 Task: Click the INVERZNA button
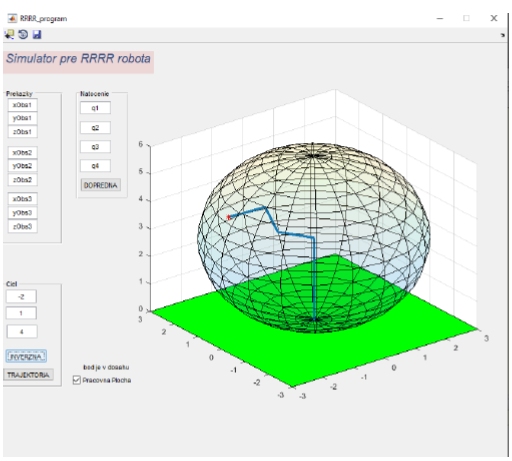[x=26, y=357]
